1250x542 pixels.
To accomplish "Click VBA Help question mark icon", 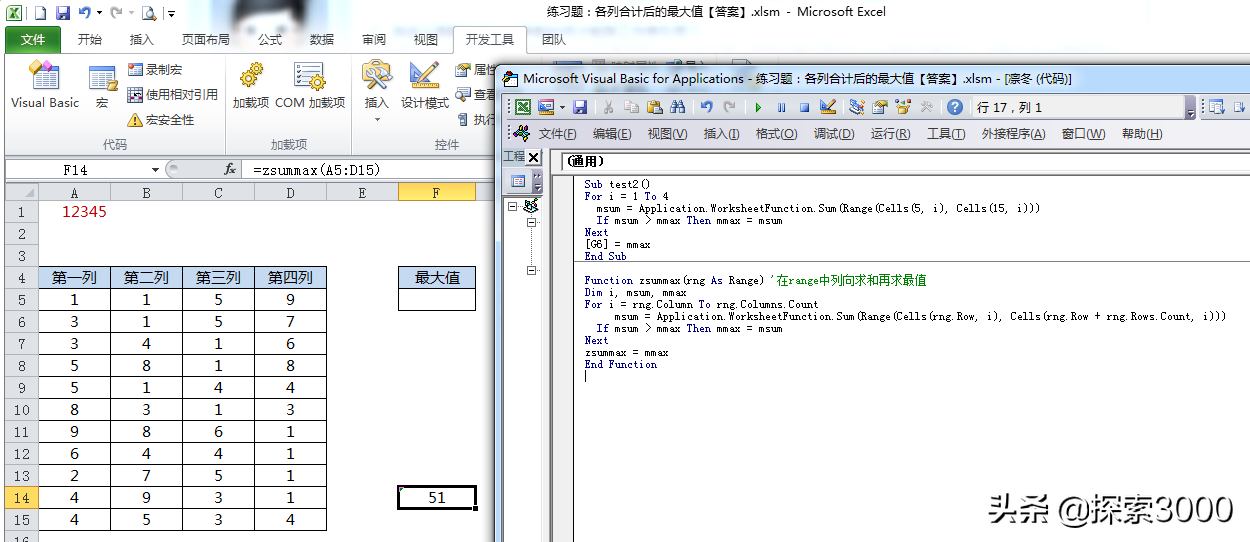I will pos(955,107).
